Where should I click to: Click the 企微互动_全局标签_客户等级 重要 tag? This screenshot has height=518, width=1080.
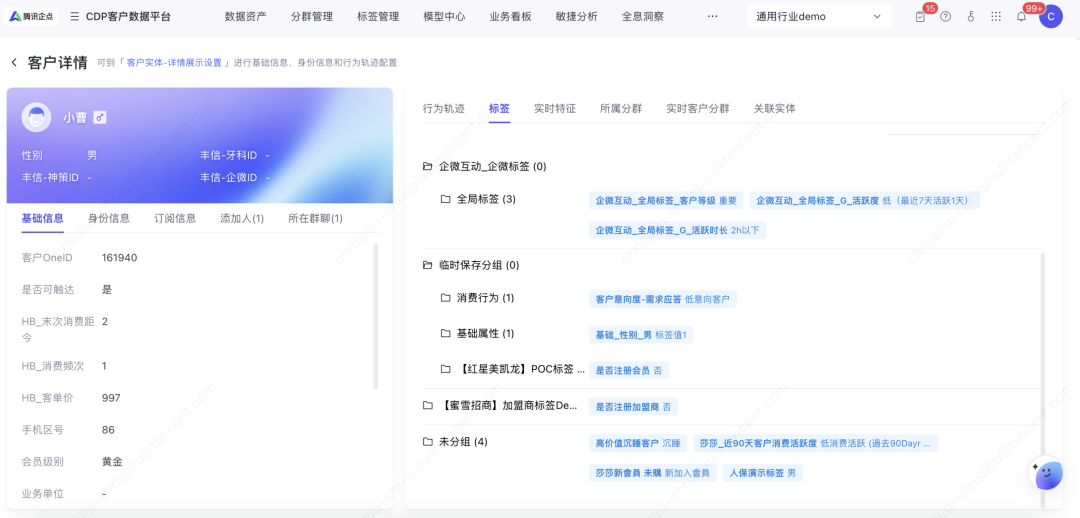(x=666, y=200)
